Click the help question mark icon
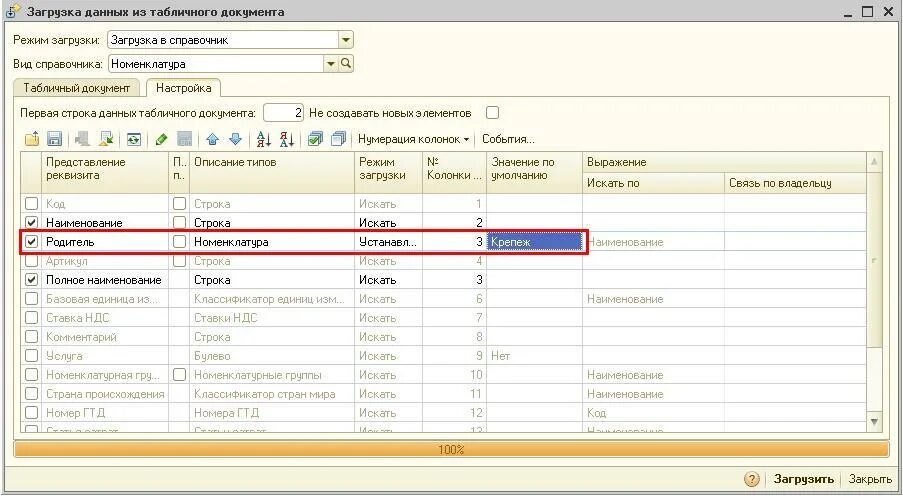The image size is (903, 496). [752, 479]
